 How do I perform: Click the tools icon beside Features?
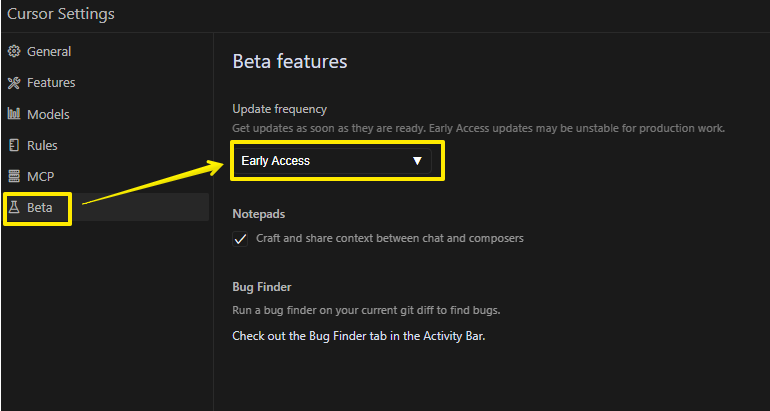[x=14, y=82]
